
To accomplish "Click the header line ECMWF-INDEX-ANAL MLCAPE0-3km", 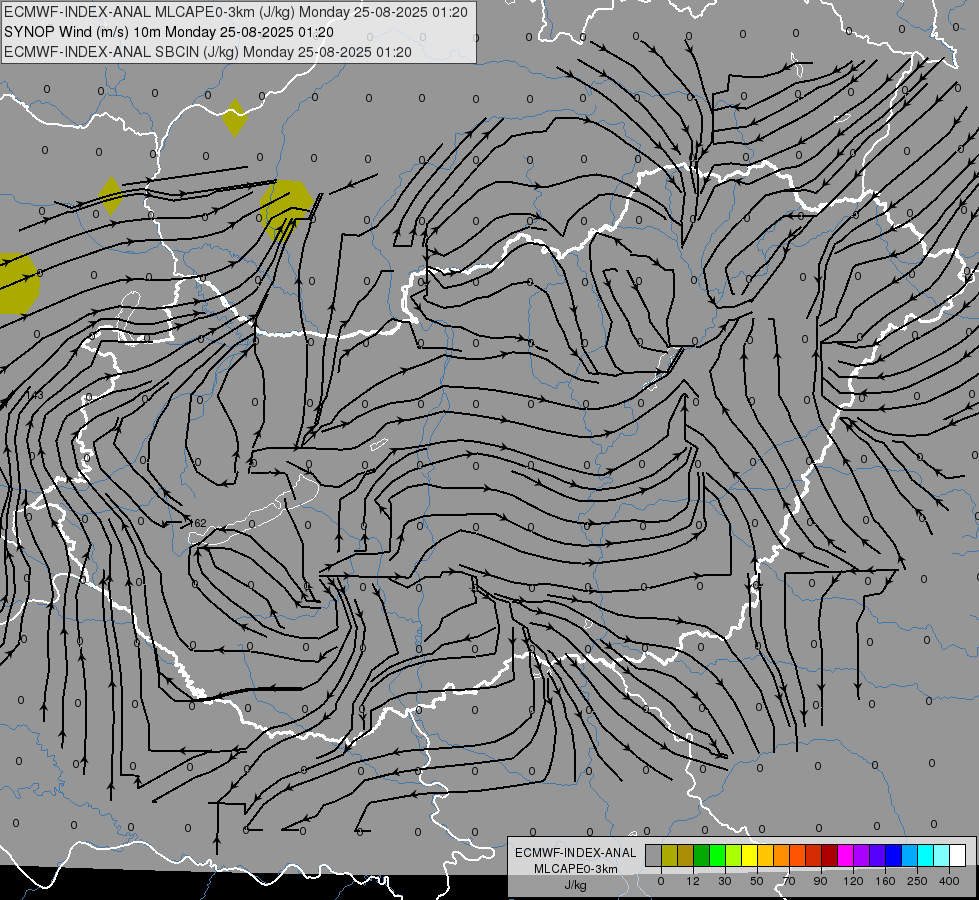I will click(x=235, y=12).
